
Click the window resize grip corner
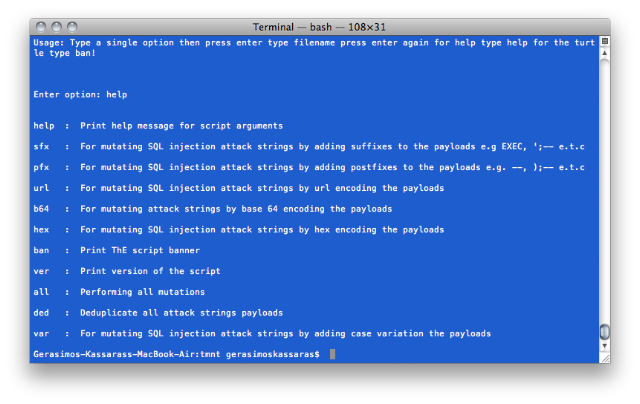(x=605, y=358)
